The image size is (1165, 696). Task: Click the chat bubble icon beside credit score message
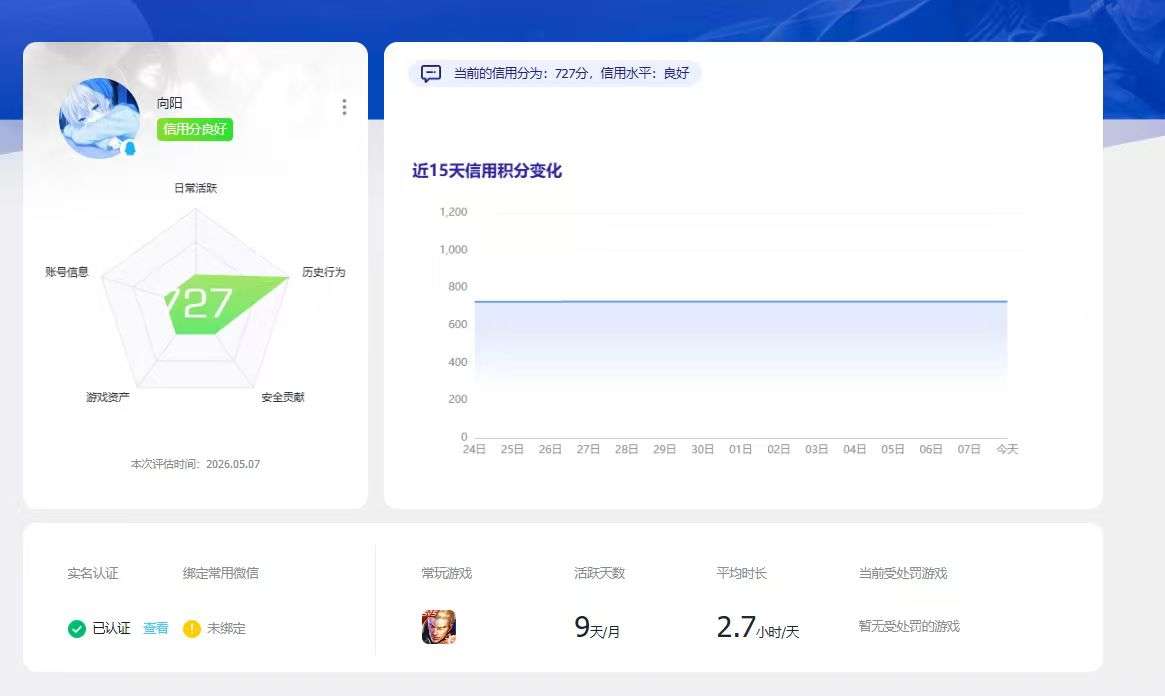click(431, 74)
